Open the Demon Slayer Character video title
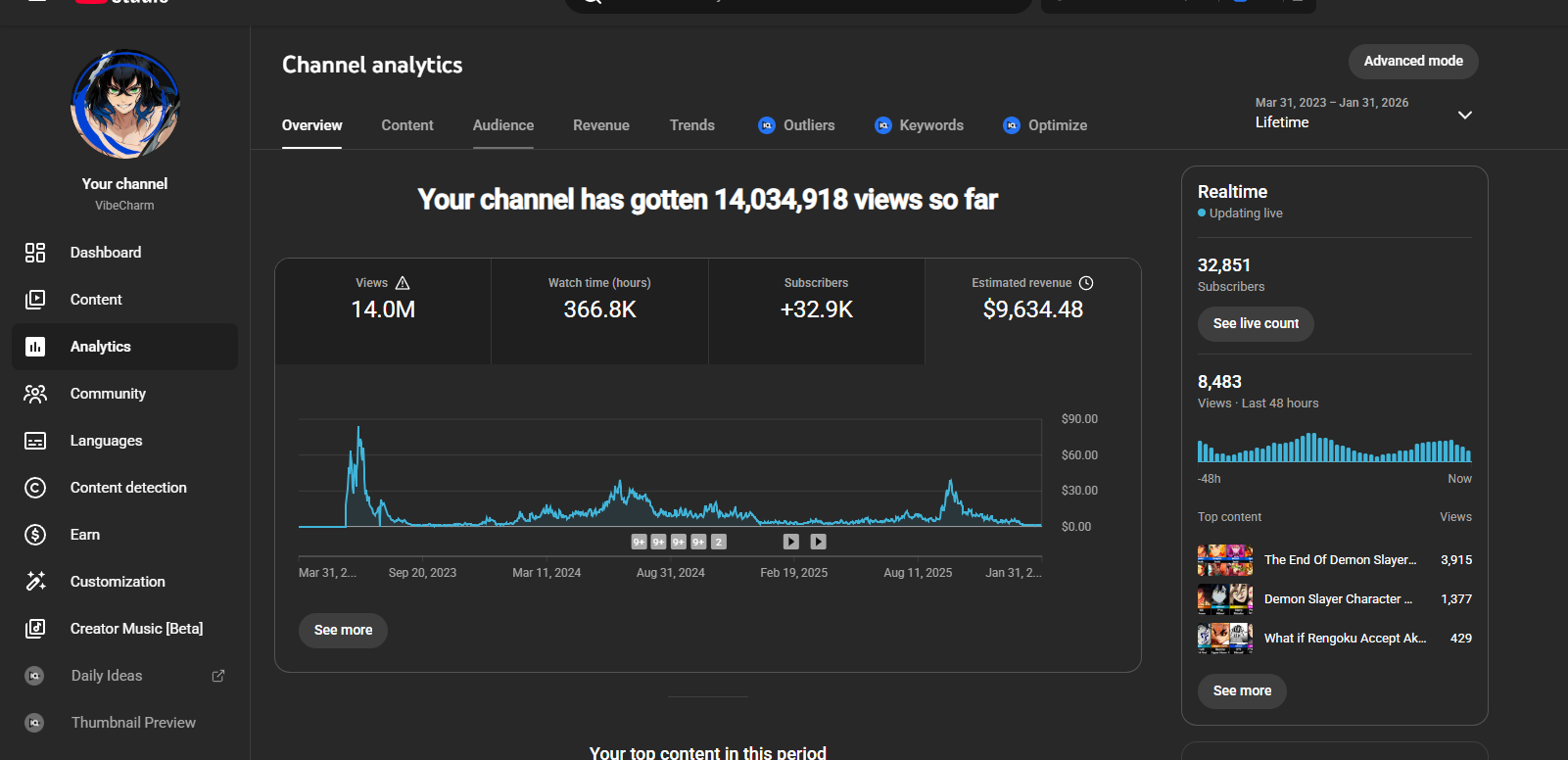Viewport: 1568px width, 760px height. point(1338,599)
